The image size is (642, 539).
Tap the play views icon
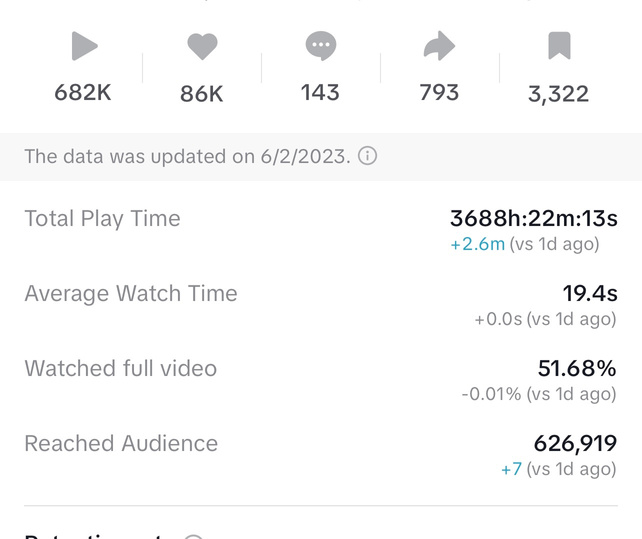pos(84,46)
